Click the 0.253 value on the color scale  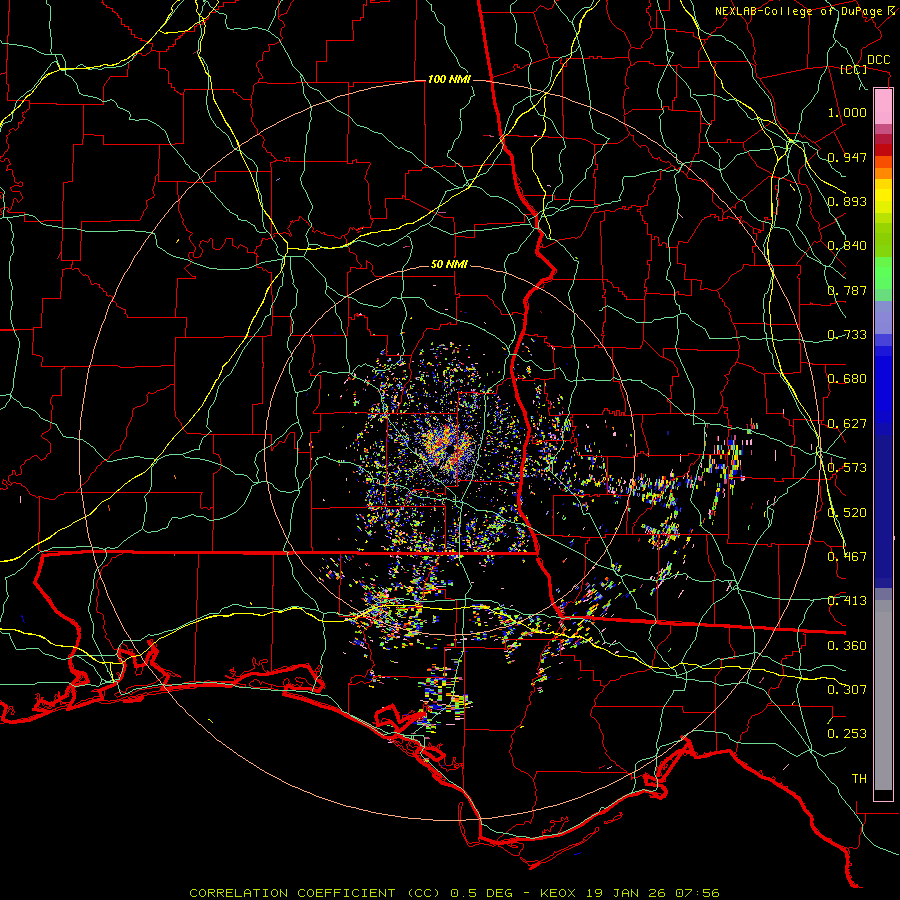click(847, 734)
